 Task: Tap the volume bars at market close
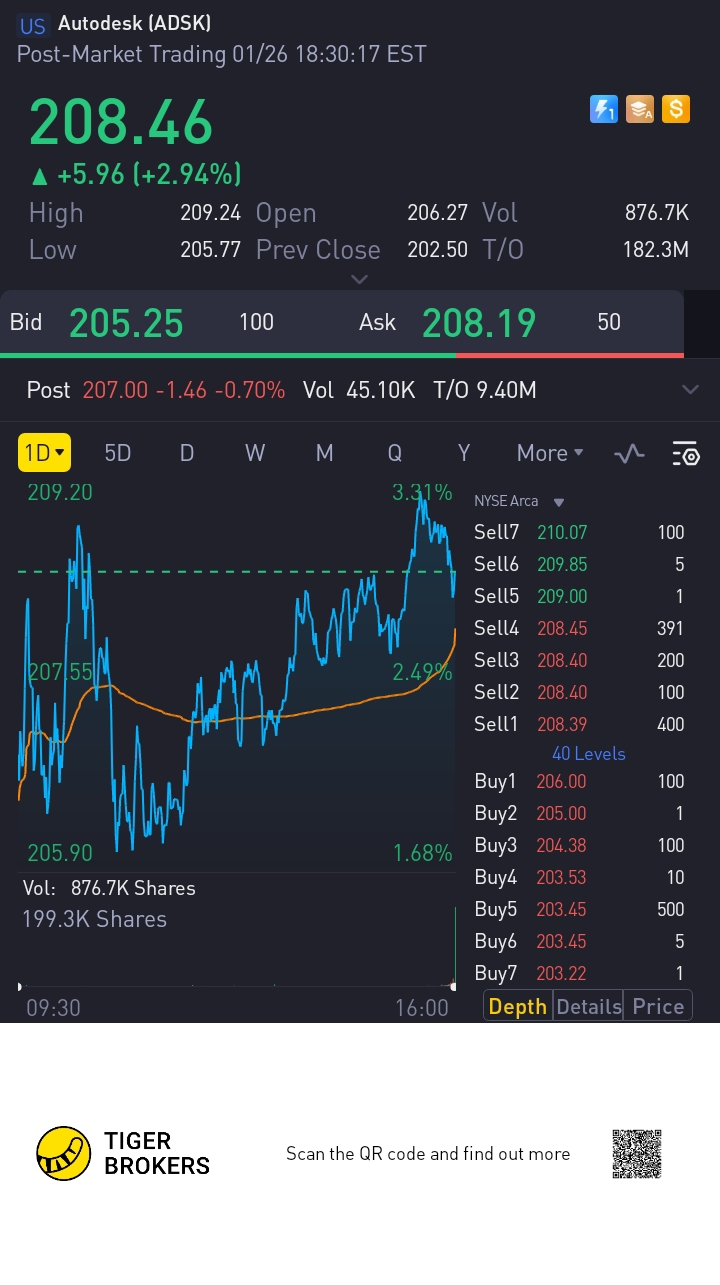coord(454,946)
